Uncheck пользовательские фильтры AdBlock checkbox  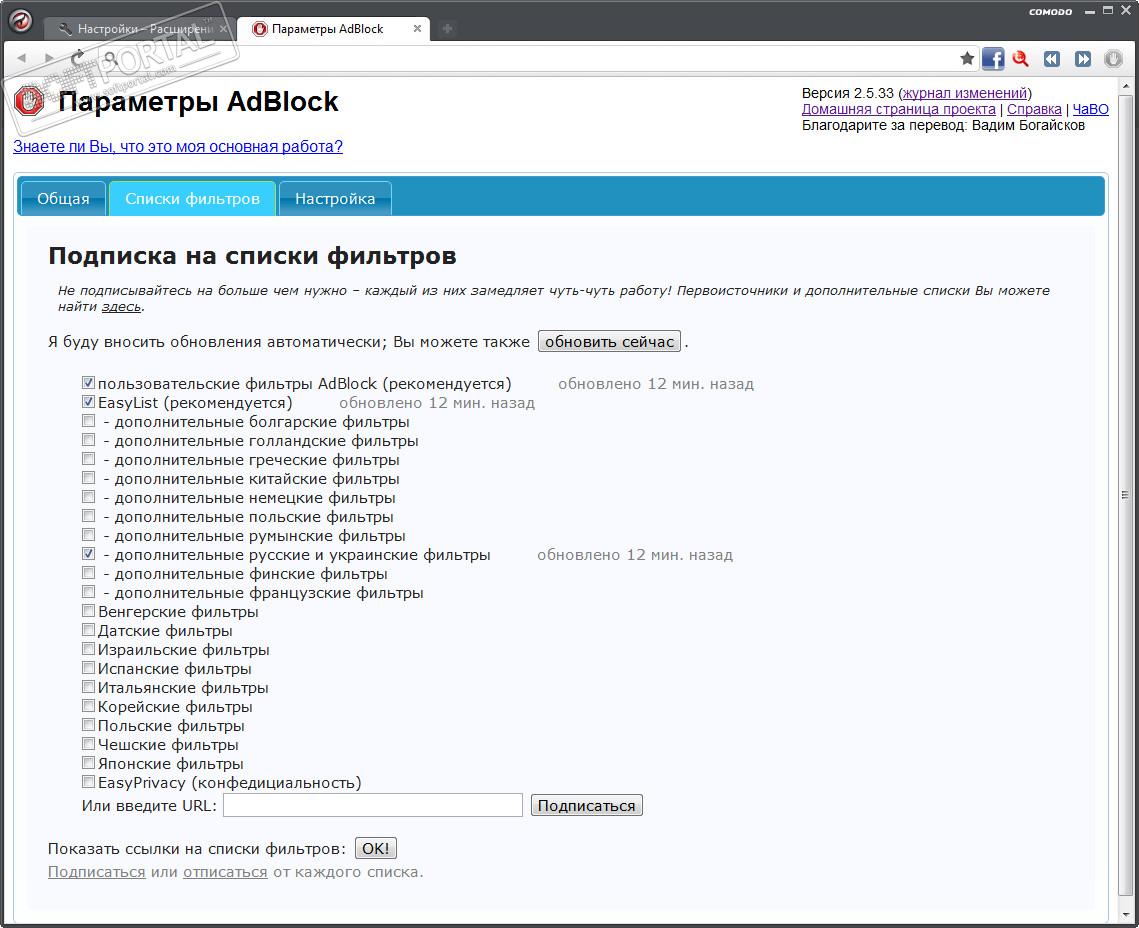(88, 383)
